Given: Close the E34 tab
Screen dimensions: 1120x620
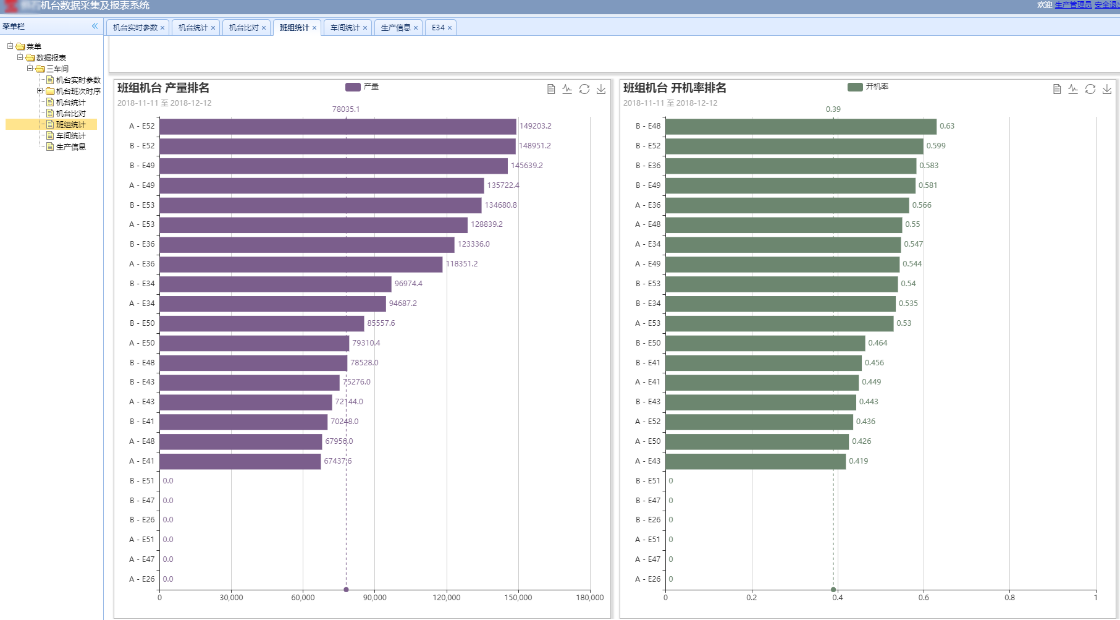Looking at the screenshot, I should (450, 28).
